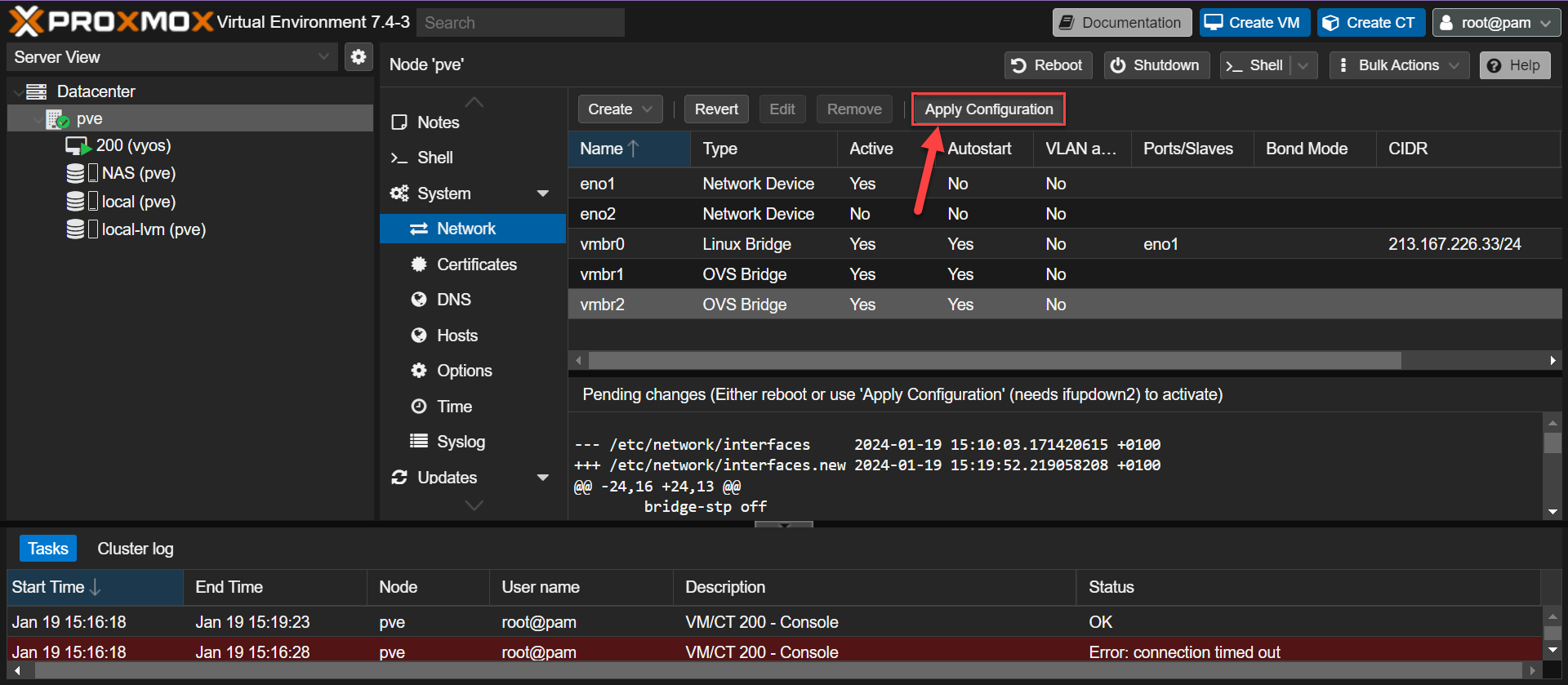Select the vmbr1 OVS Bridge row

pos(1065,274)
